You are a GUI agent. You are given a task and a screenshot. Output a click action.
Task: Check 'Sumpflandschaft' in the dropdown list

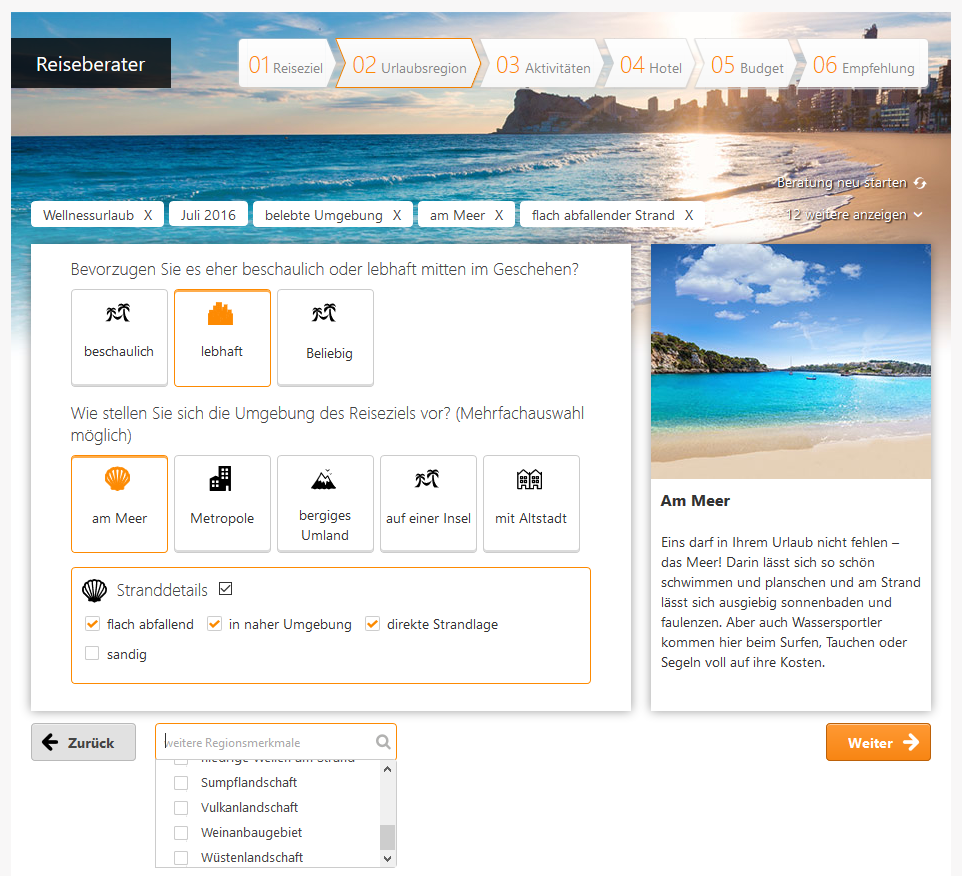coord(181,783)
